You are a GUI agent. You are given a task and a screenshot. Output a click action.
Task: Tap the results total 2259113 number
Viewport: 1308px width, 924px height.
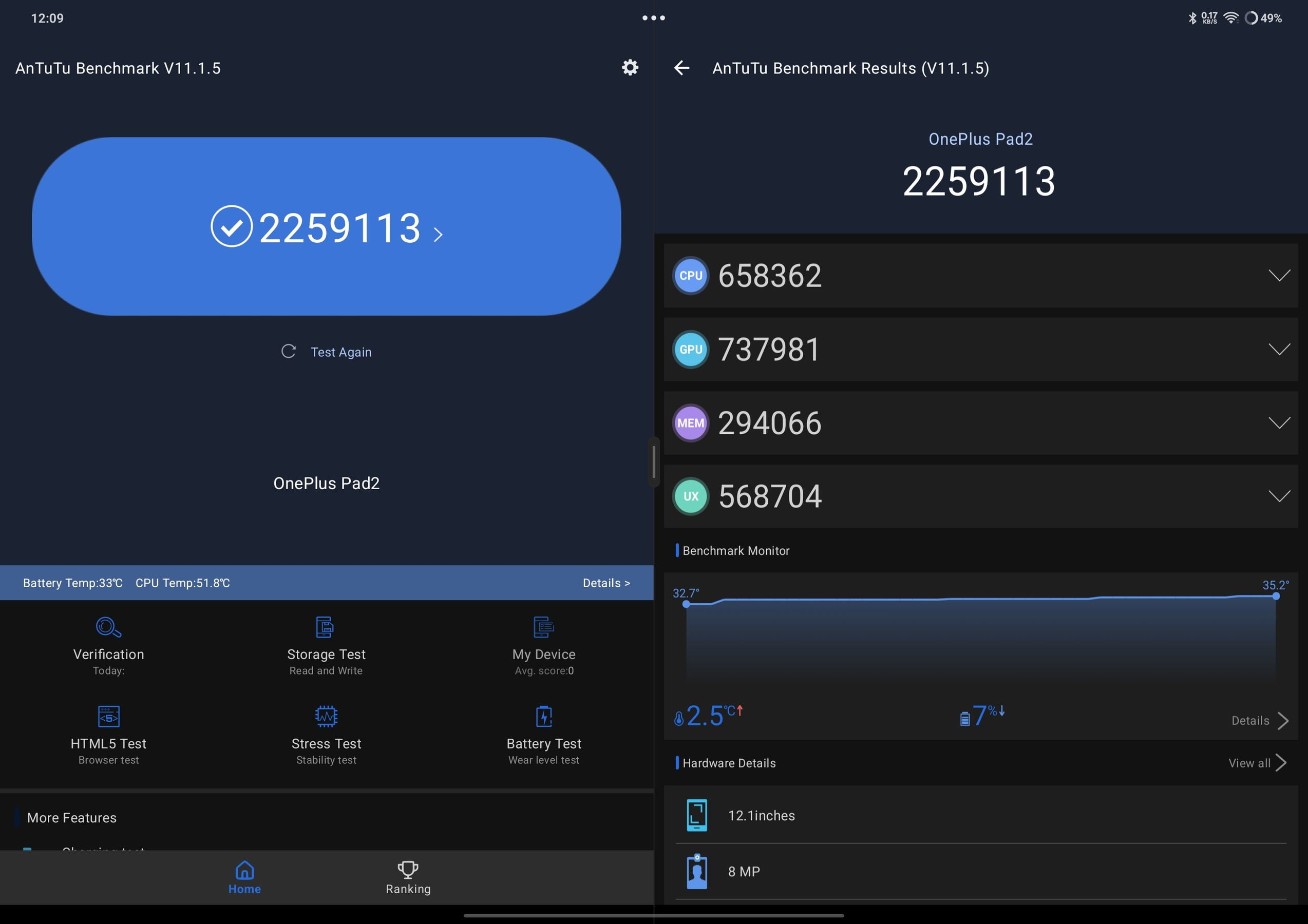point(979,182)
